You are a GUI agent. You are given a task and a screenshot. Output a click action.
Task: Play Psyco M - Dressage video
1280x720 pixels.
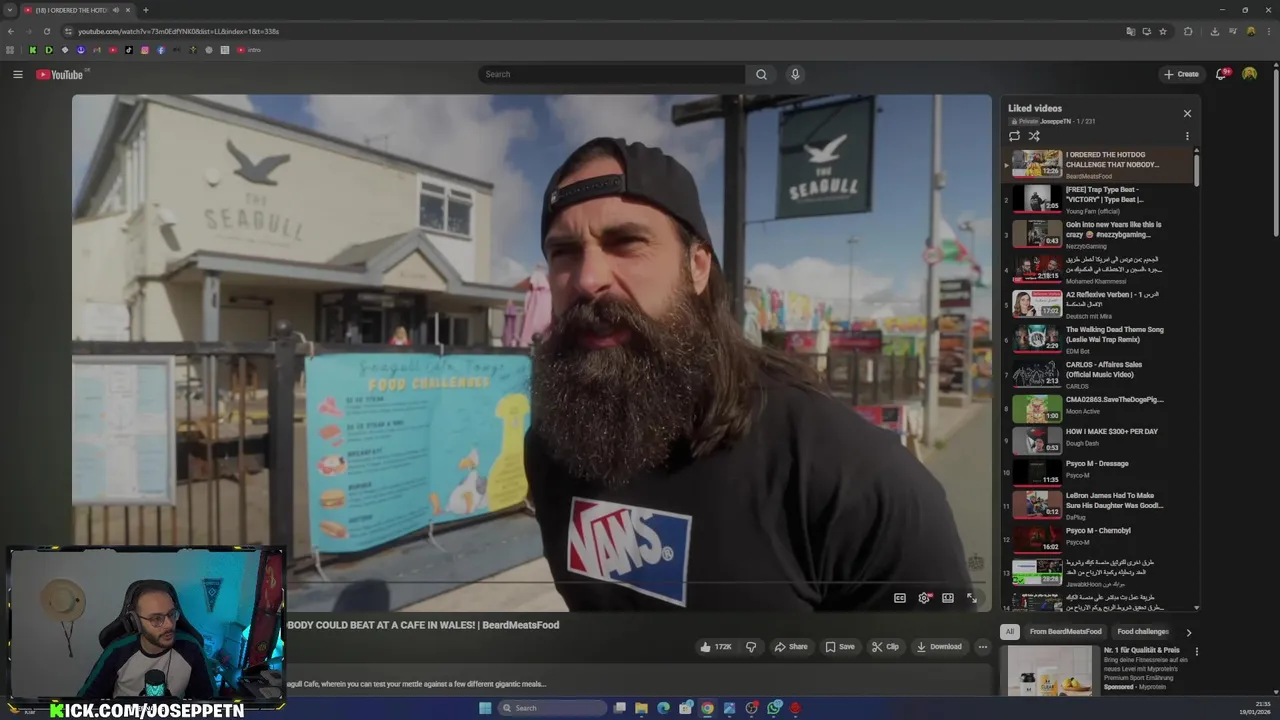pos(1100,472)
